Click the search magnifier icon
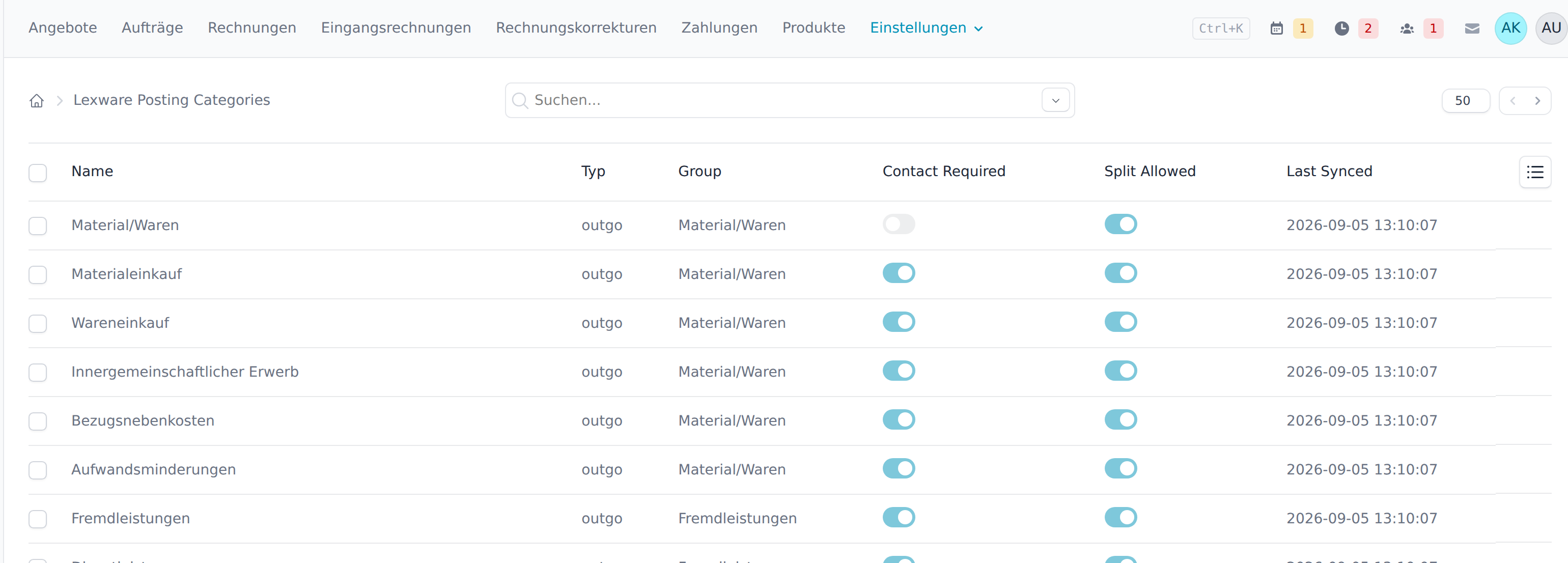Screen dimensions: 1568x563 (520, 100)
